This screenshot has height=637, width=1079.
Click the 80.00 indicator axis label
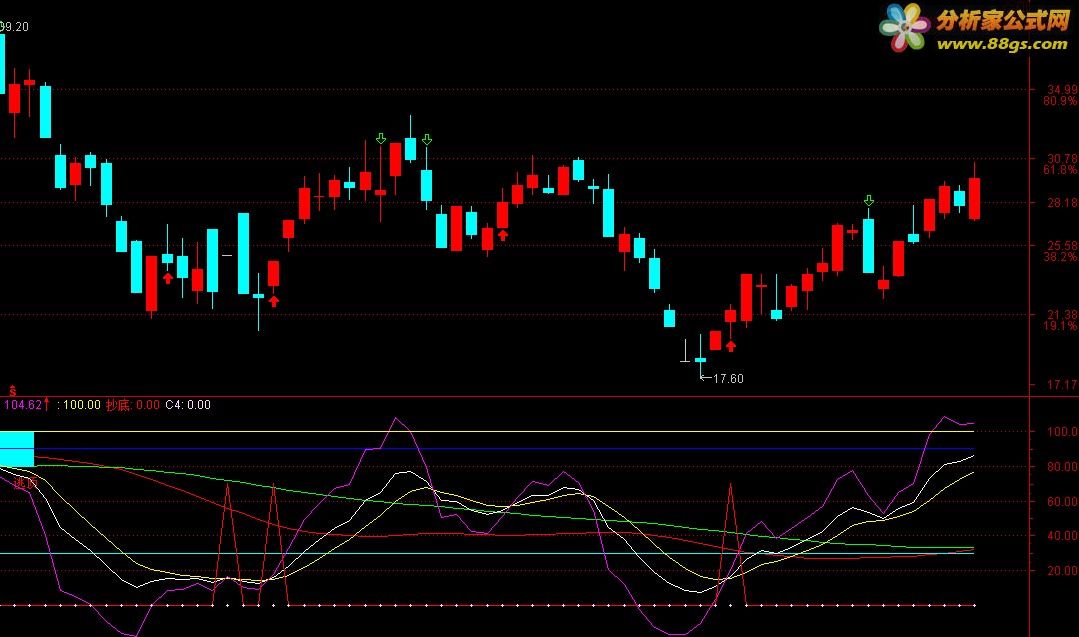click(1062, 466)
